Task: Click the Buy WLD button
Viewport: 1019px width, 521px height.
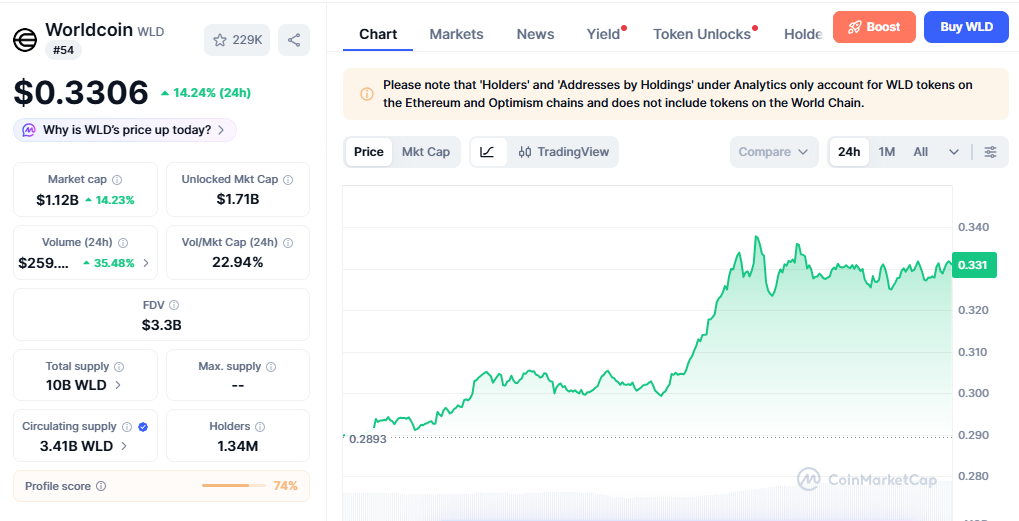Action: (966, 27)
